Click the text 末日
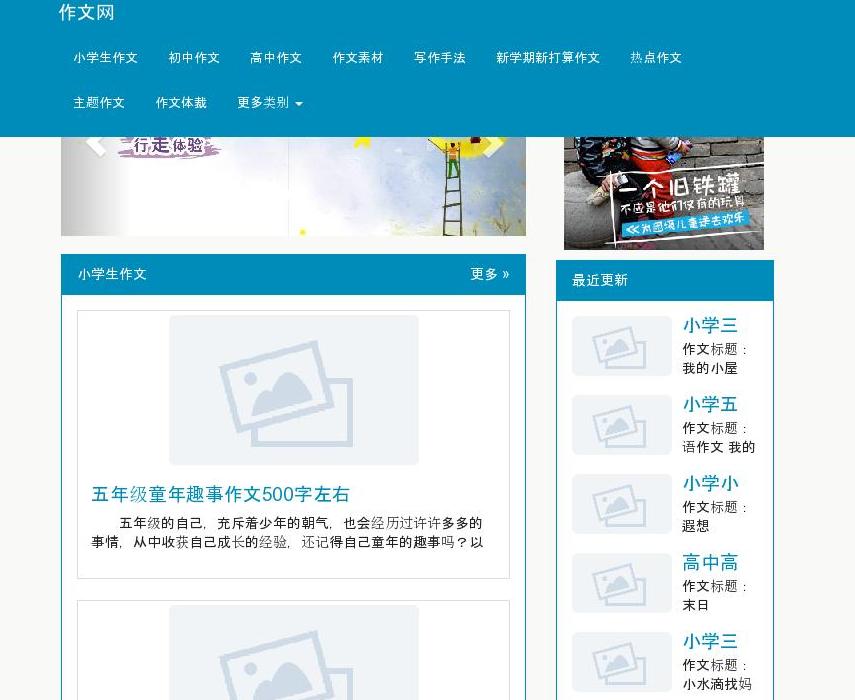This screenshot has width=855, height=700. coord(696,606)
